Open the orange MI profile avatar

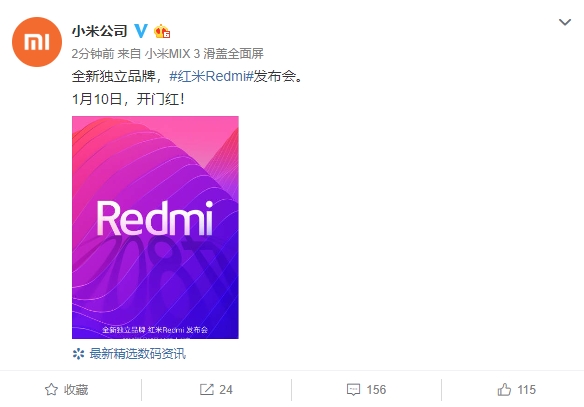37,42
